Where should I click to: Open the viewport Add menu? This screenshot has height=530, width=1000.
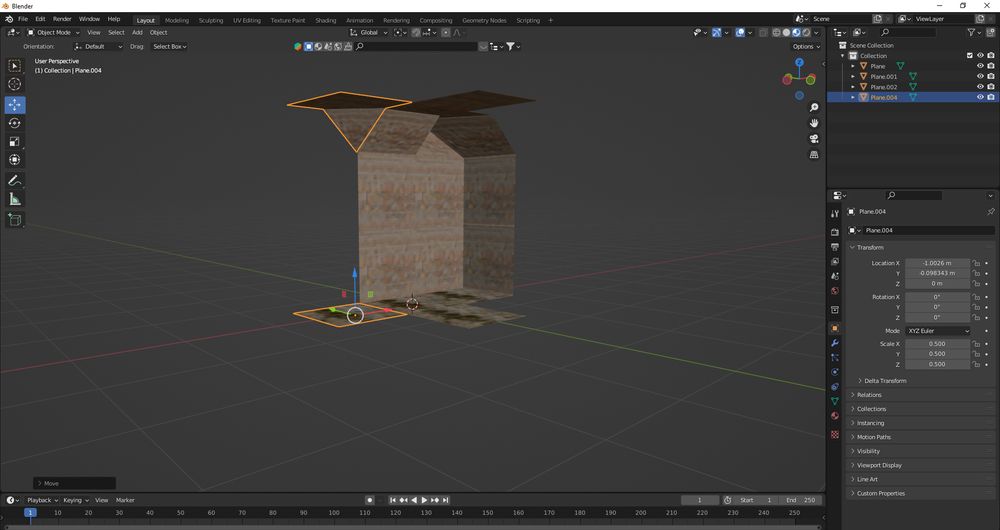137,33
